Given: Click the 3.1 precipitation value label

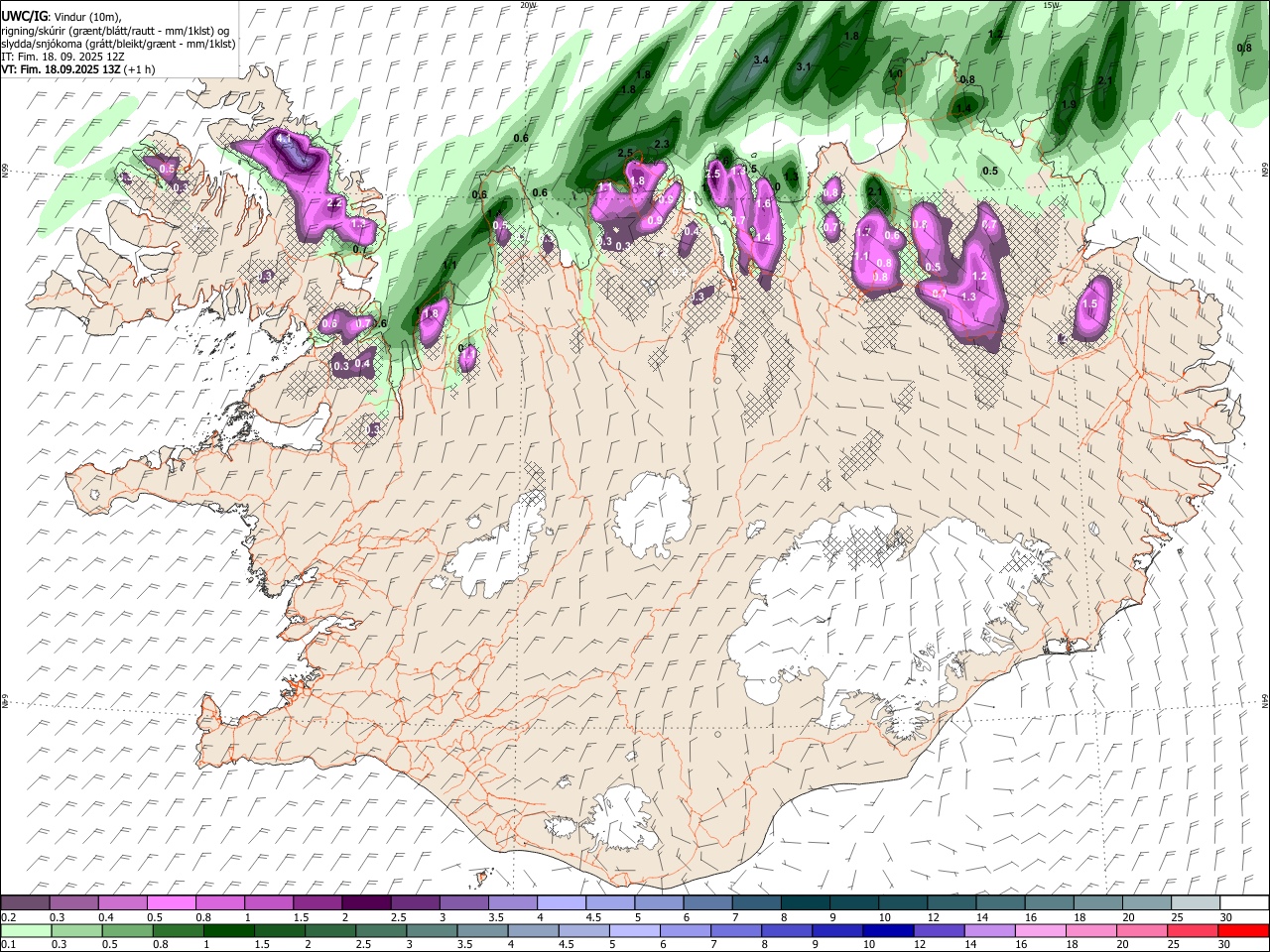Looking at the screenshot, I should tap(804, 67).
